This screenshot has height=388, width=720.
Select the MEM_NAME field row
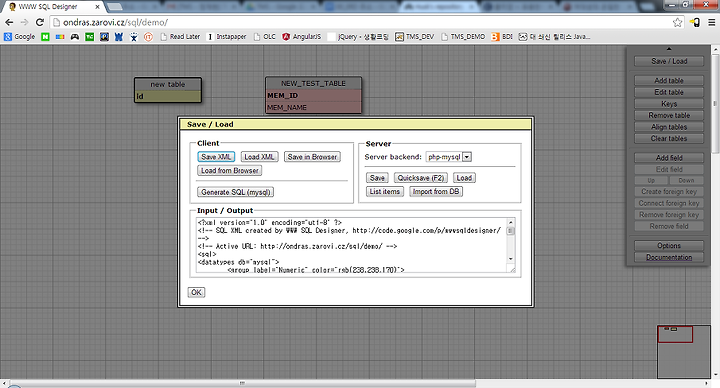pos(313,107)
